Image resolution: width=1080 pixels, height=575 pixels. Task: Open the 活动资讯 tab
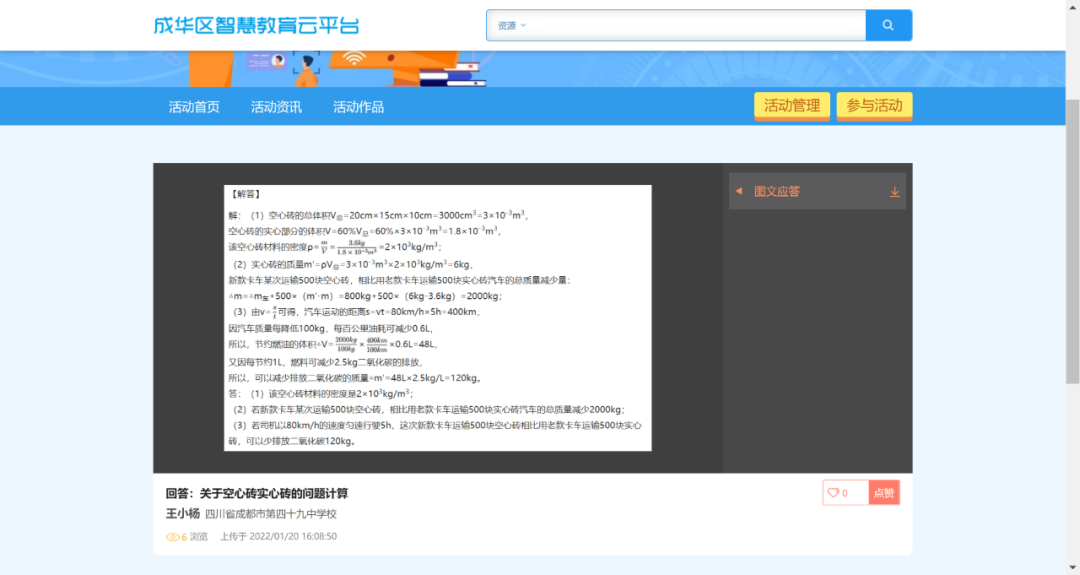(276, 107)
